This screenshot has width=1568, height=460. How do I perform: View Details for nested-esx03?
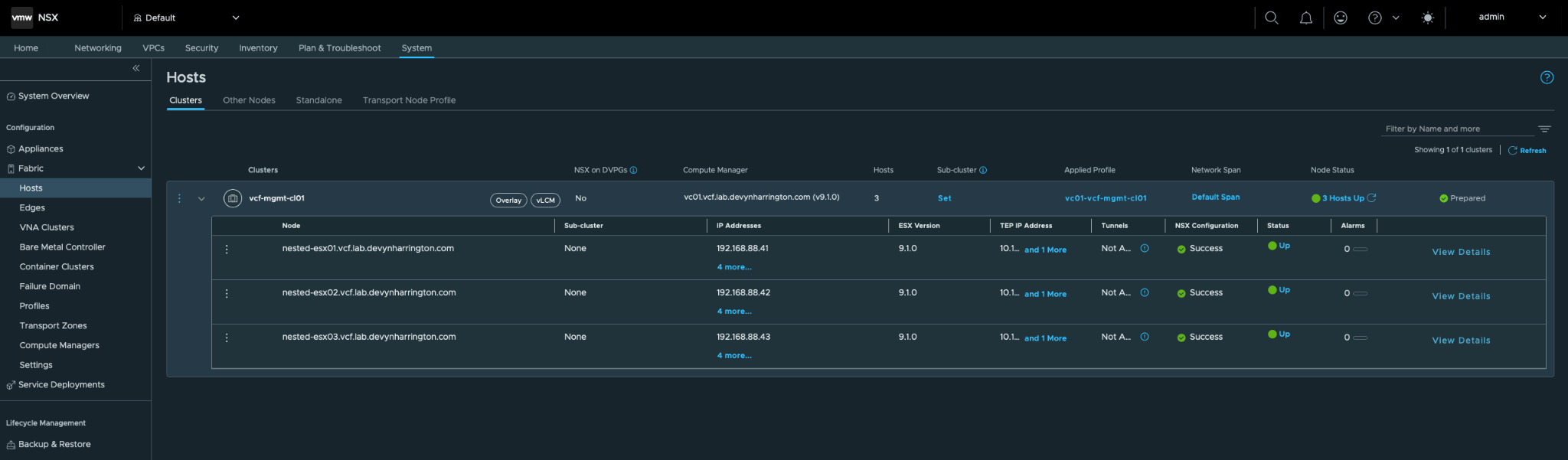[x=1461, y=341]
